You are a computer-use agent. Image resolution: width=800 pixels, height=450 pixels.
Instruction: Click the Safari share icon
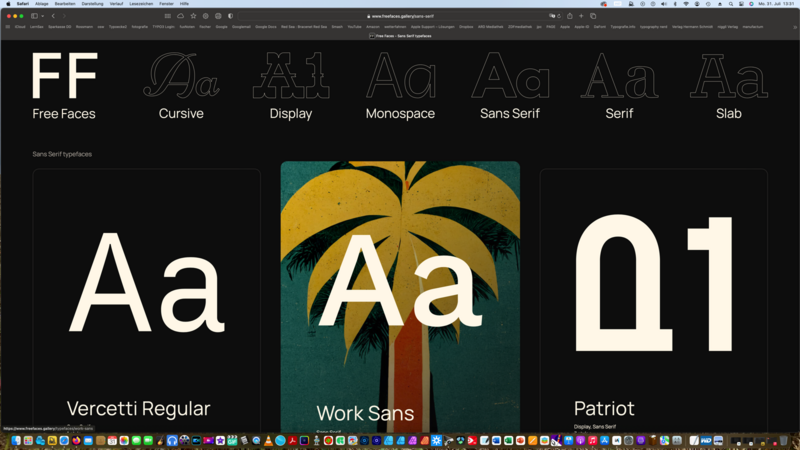pyautogui.click(x=570, y=16)
